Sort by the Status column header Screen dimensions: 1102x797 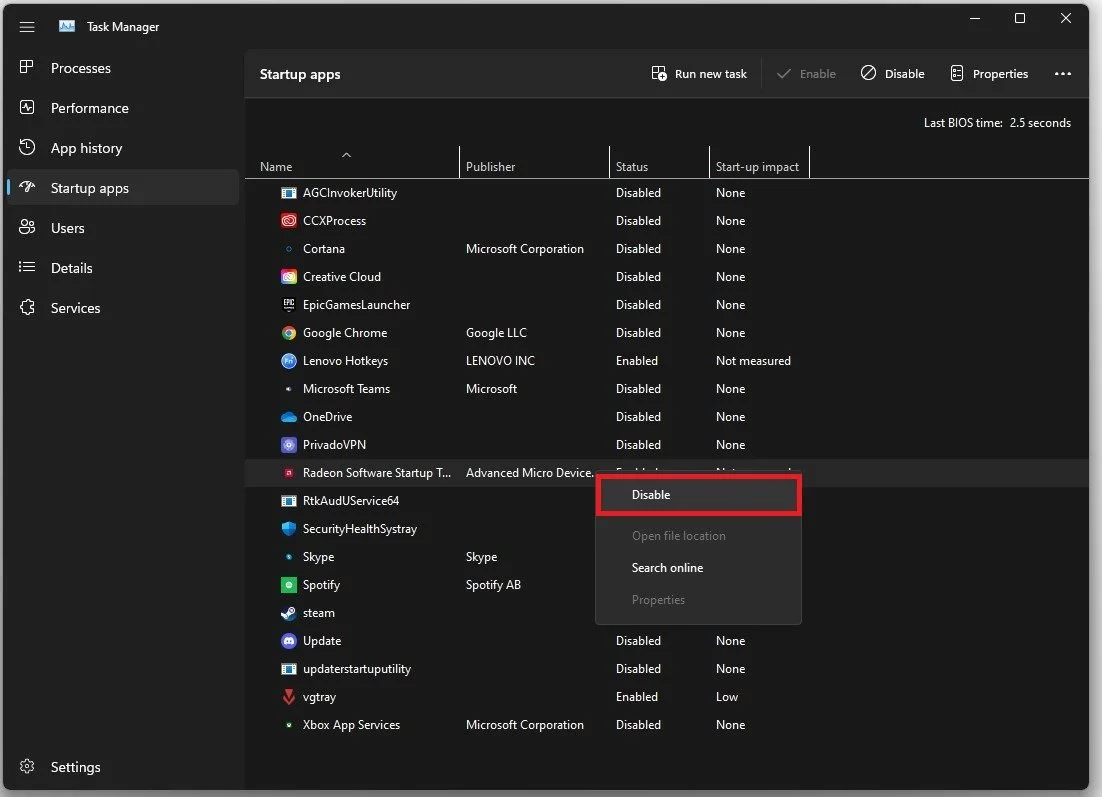click(x=632, y=167)
